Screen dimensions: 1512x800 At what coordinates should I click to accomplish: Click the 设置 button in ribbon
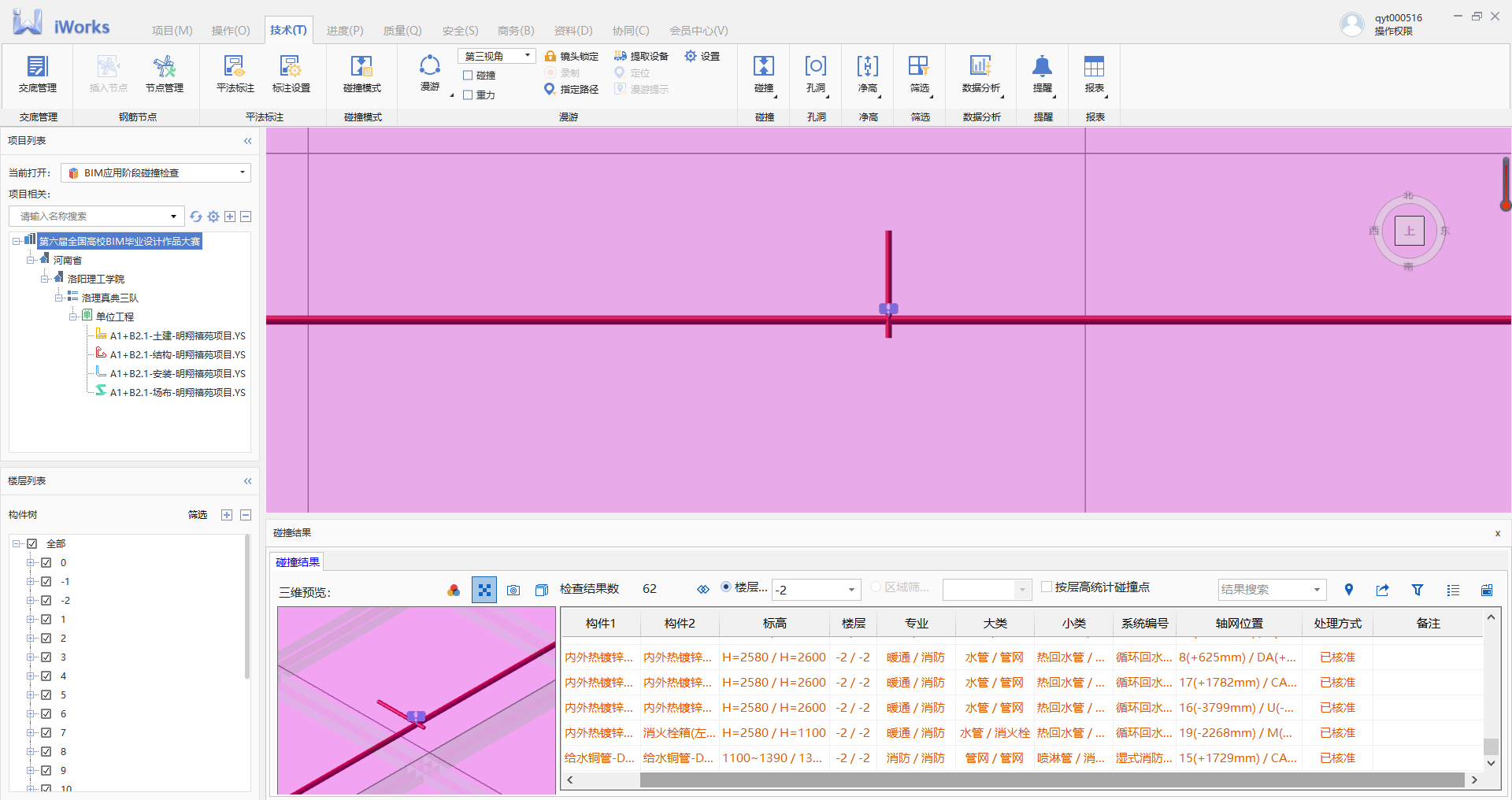point(702,56)
